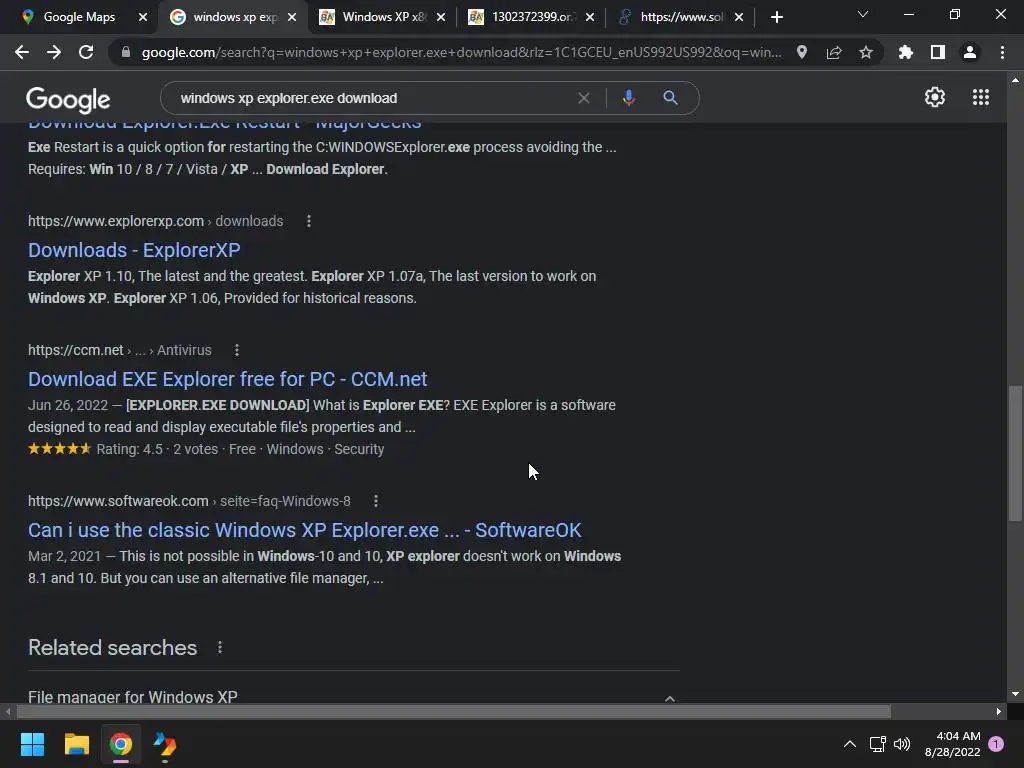
Task: Toggle the side panel icon
Action: (938, 52)
